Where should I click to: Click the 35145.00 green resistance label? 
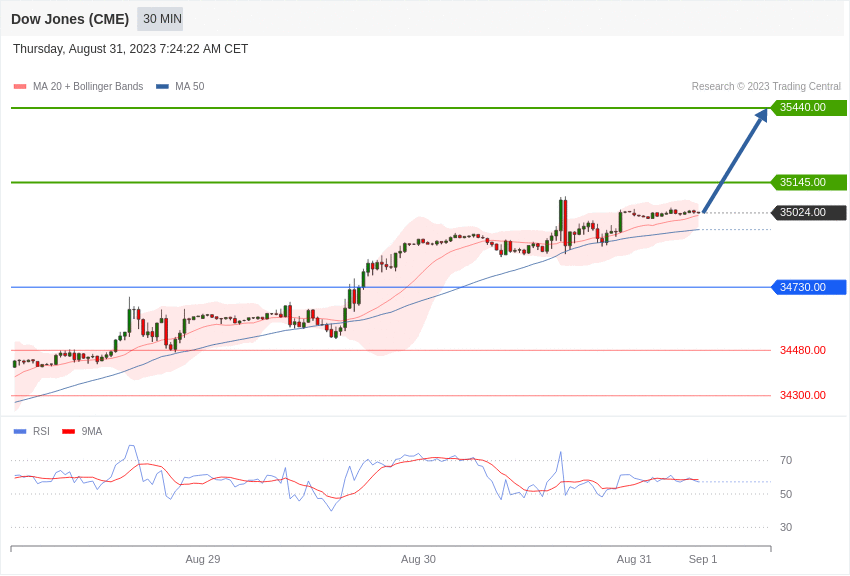coord(809,182)
